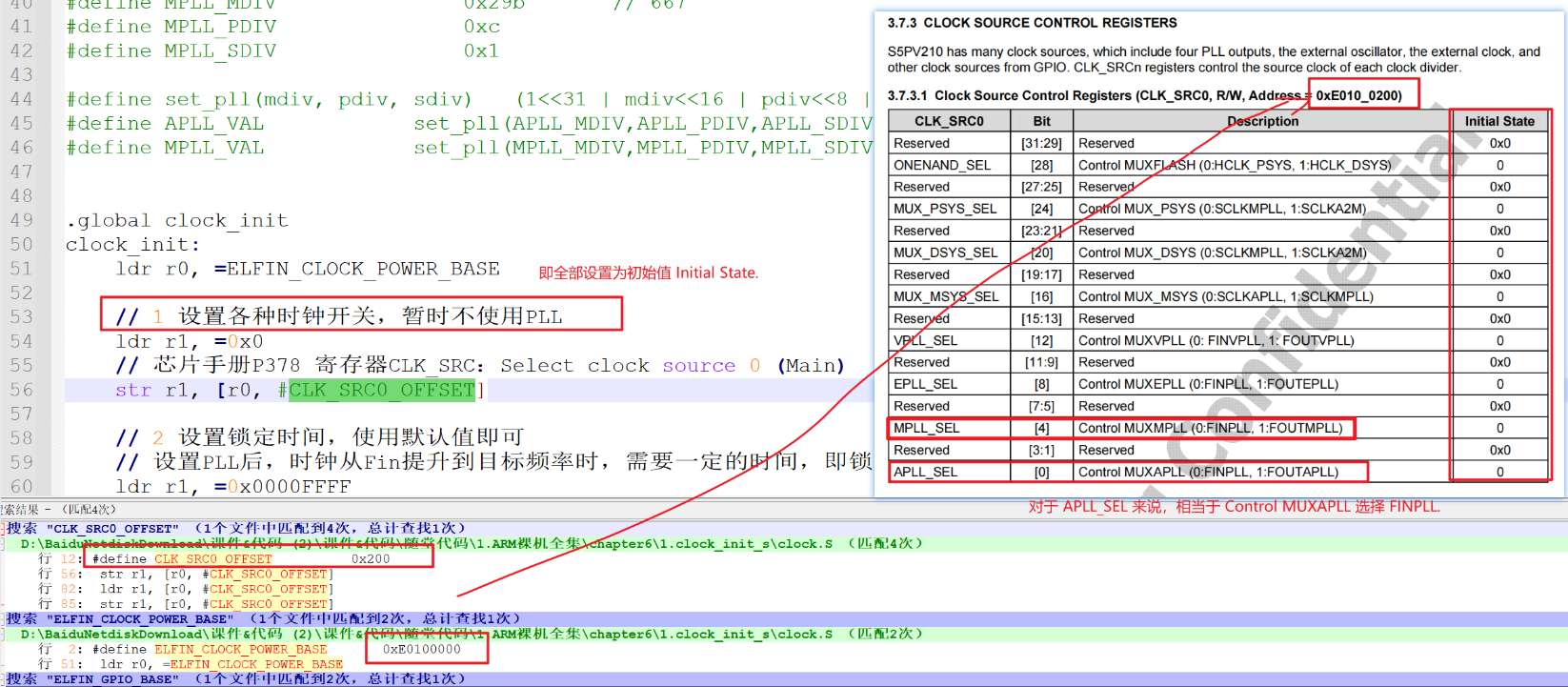1568x687 pixels.
Task: Click the MPLL_SEL table row name
Action: [926, 428]
